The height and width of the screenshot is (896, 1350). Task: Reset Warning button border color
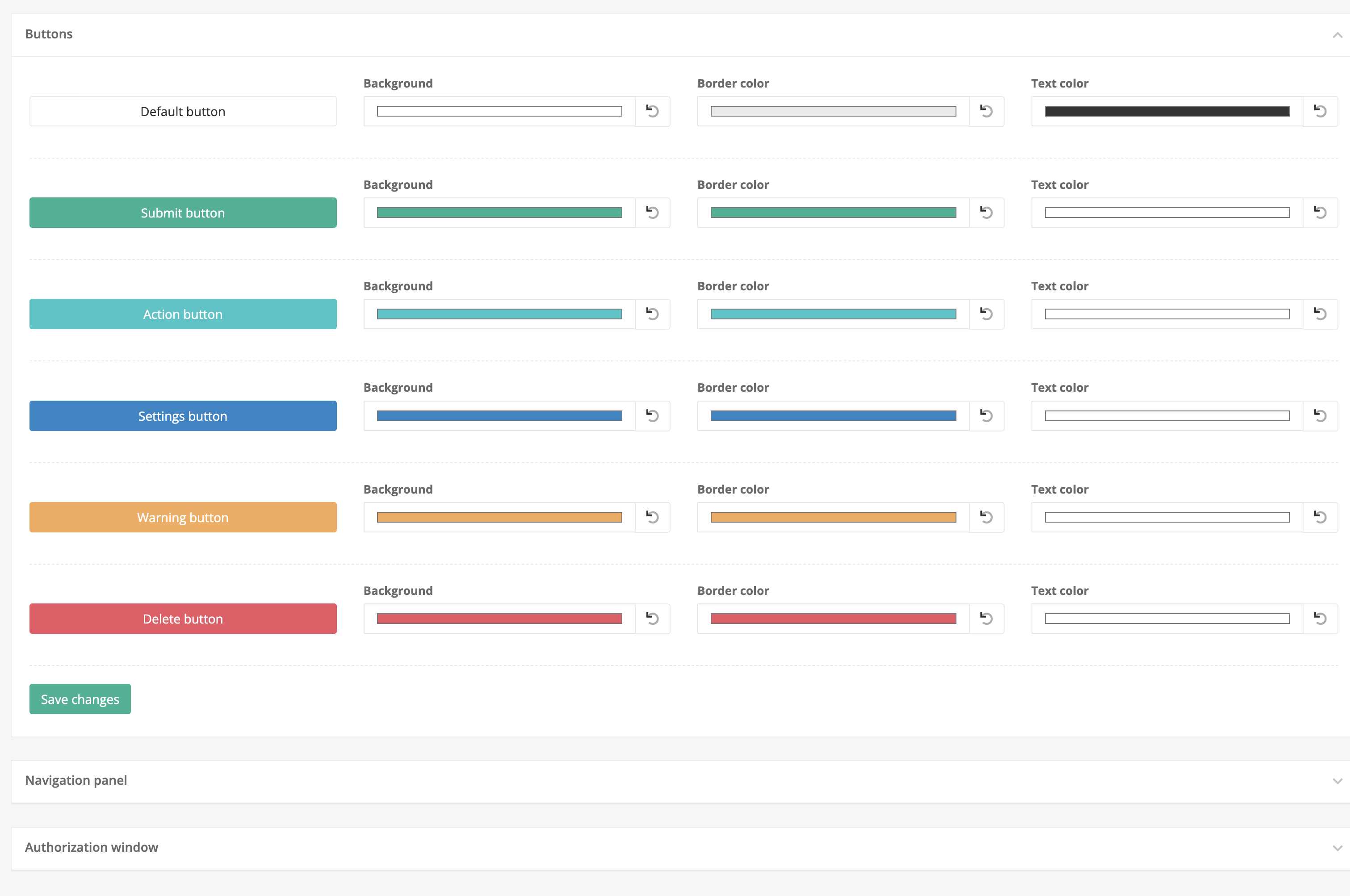(986, 517)
